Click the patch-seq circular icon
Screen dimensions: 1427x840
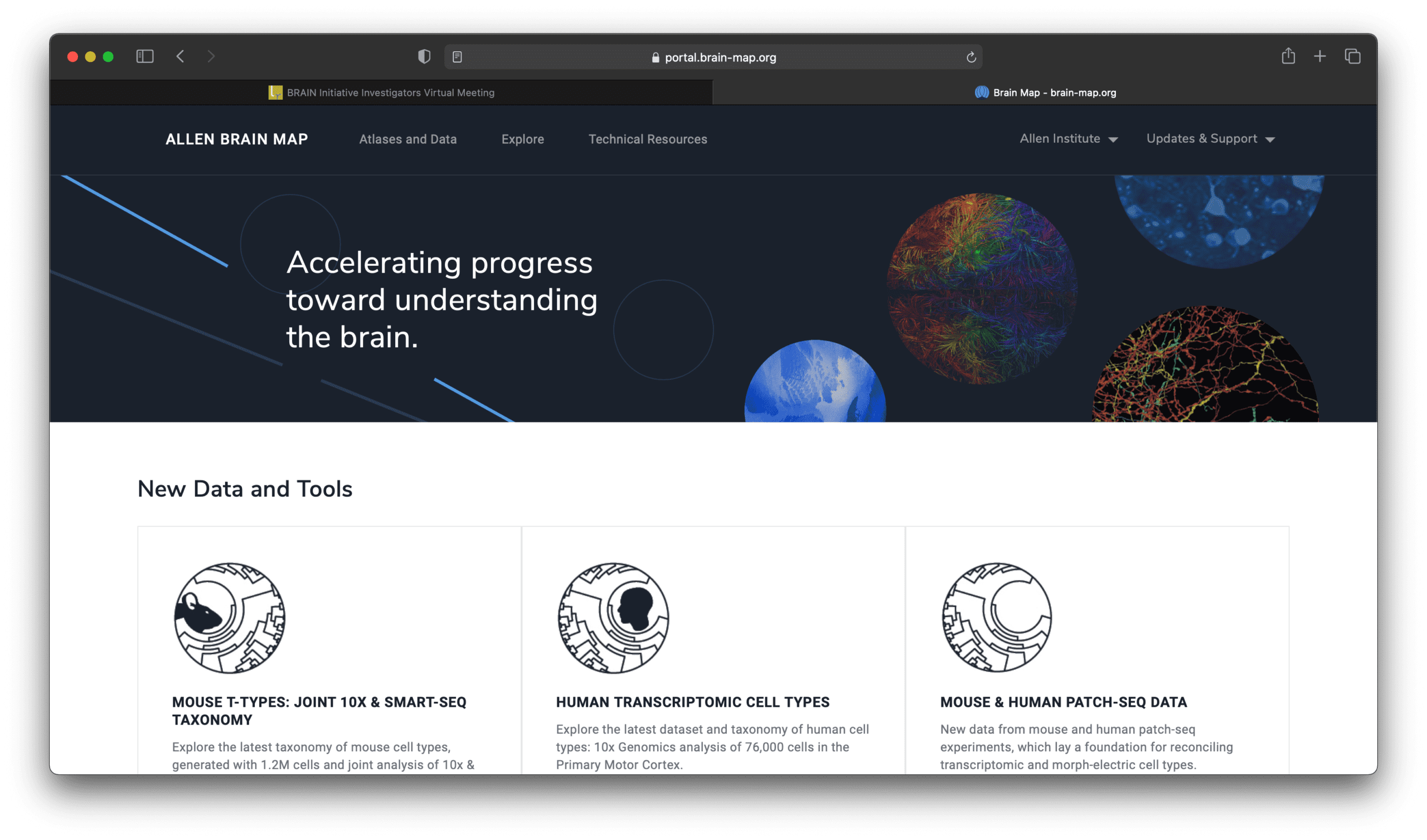click(x=997, y=618)
